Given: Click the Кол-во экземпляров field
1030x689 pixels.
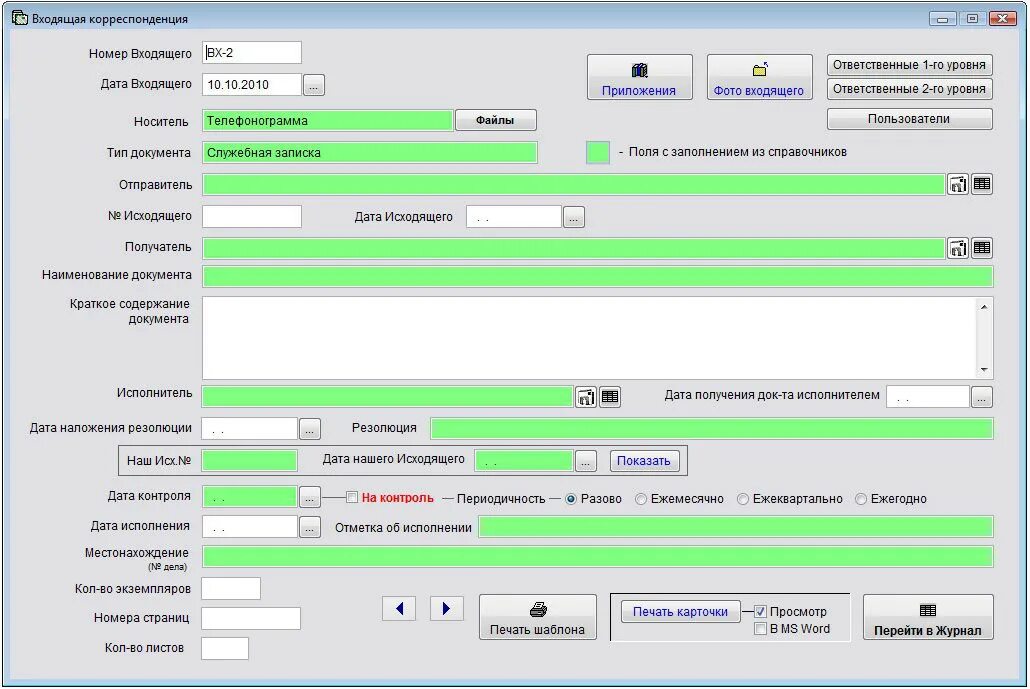Looking at the screenshot, I should click(231, 589).
